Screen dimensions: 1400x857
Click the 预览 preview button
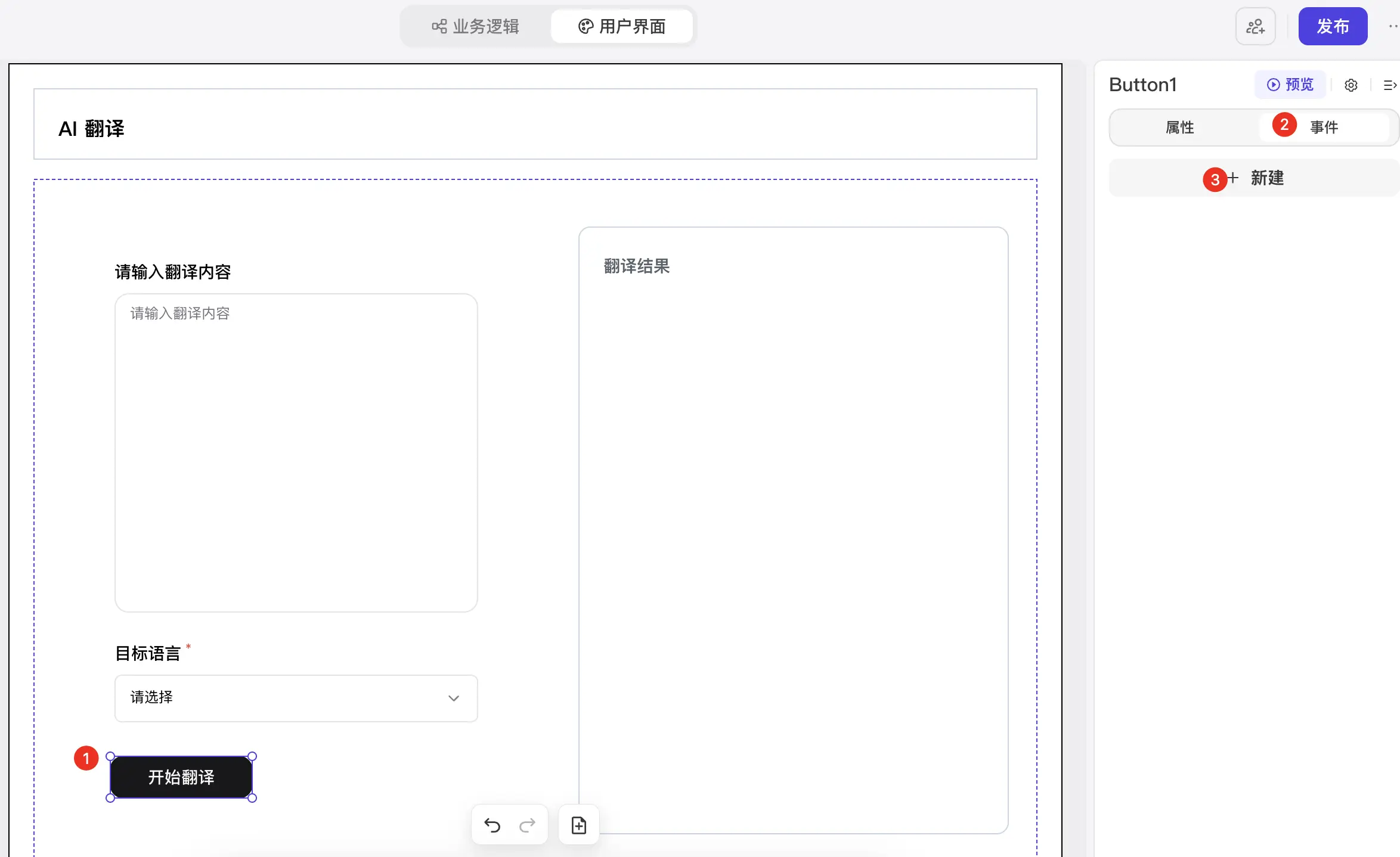pos(1290,85)
